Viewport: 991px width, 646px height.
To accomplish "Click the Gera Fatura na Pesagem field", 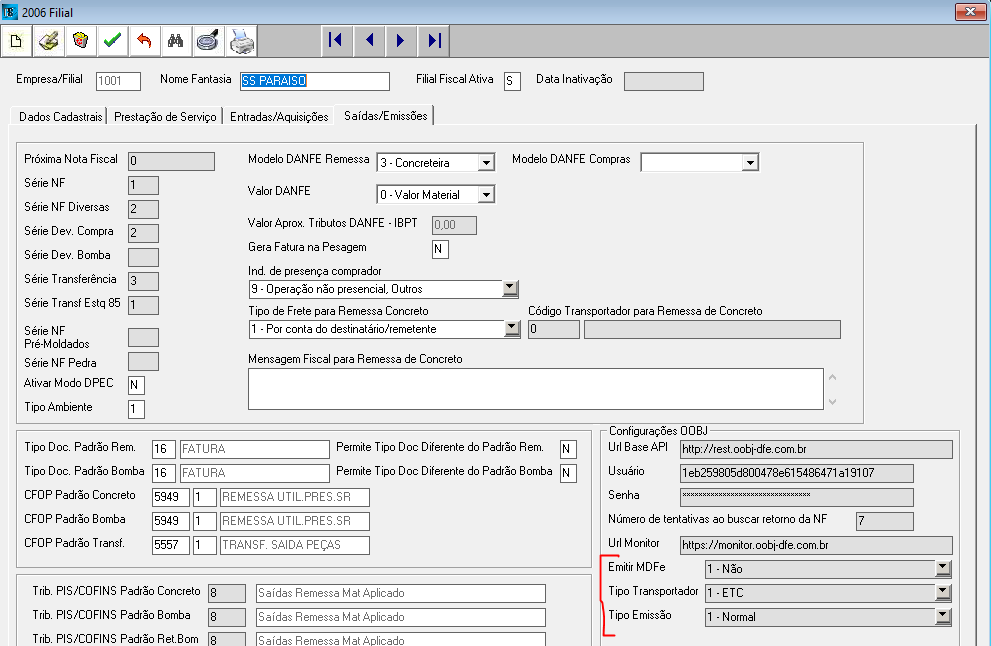I will tap(441, 249).
